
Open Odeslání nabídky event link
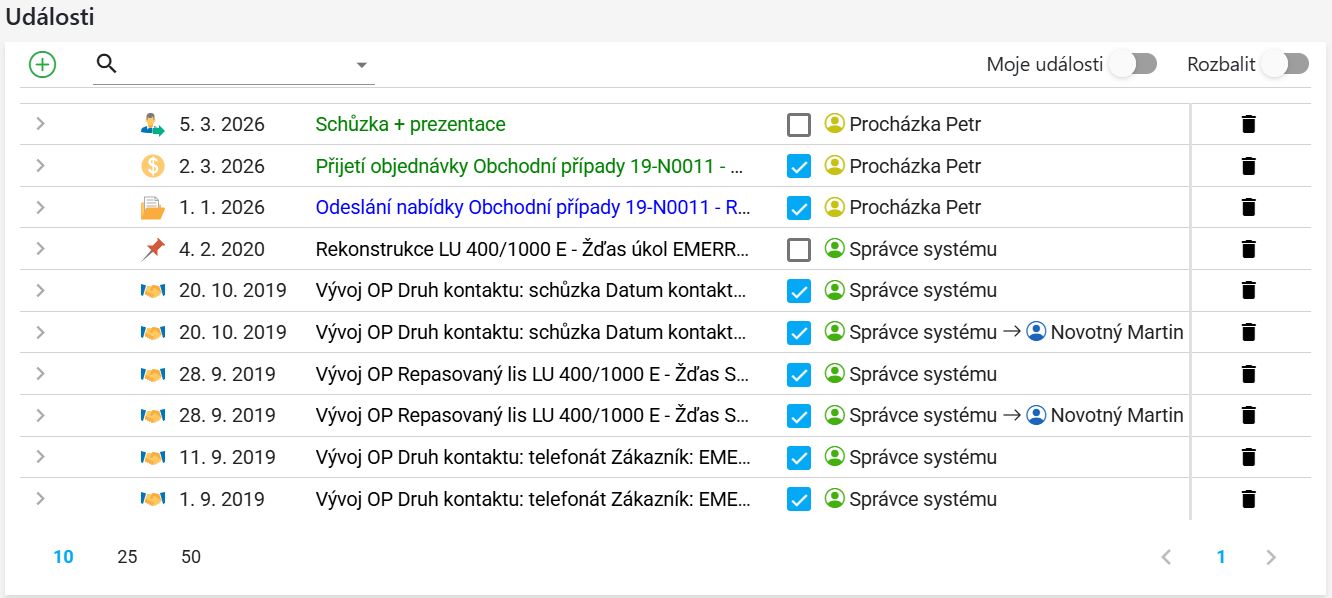pos(532,207)
